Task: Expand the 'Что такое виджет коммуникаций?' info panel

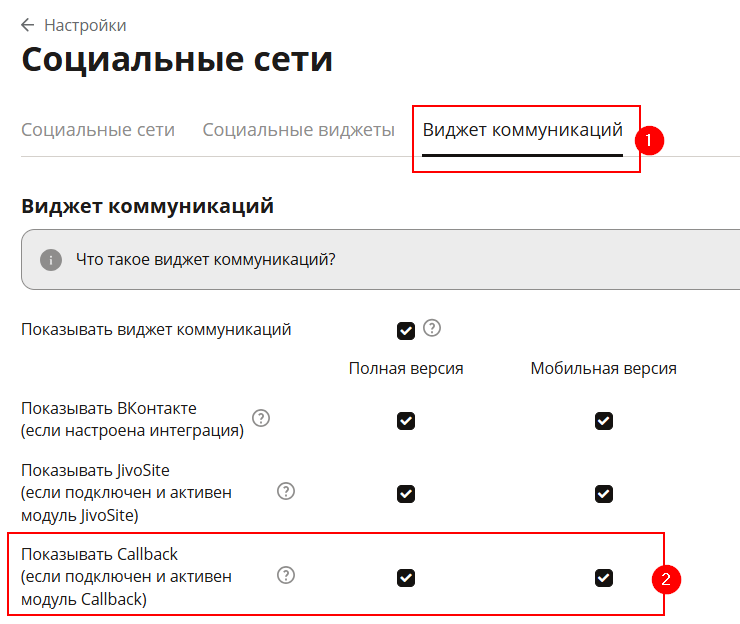Action: pos(380,260)
